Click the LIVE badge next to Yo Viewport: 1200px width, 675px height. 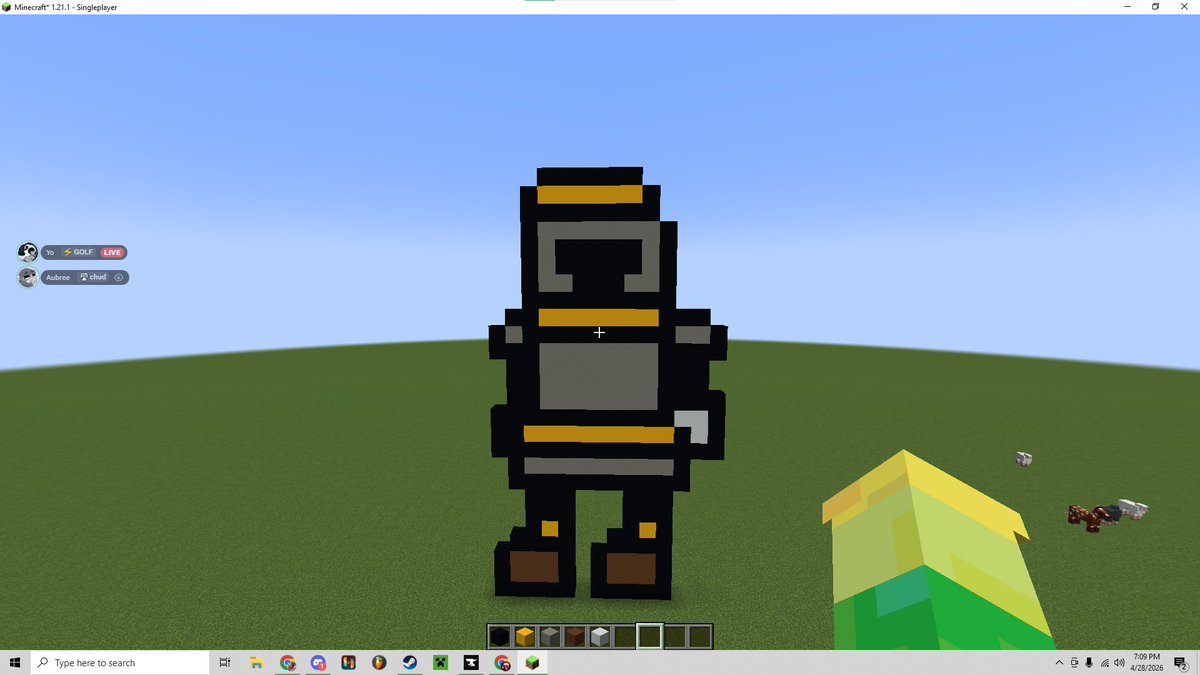[111, 252]
